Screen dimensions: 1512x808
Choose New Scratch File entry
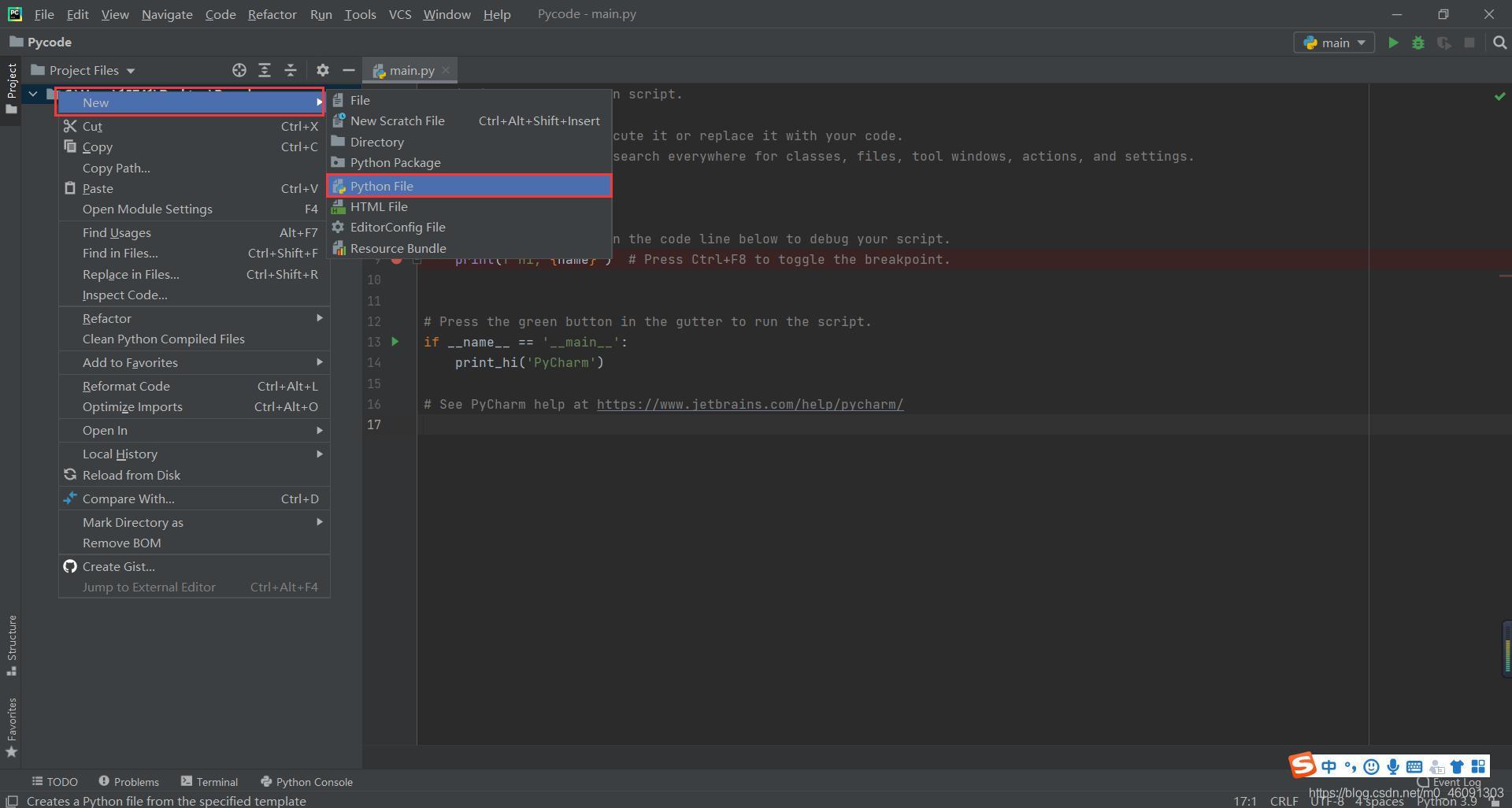(469, 120)
